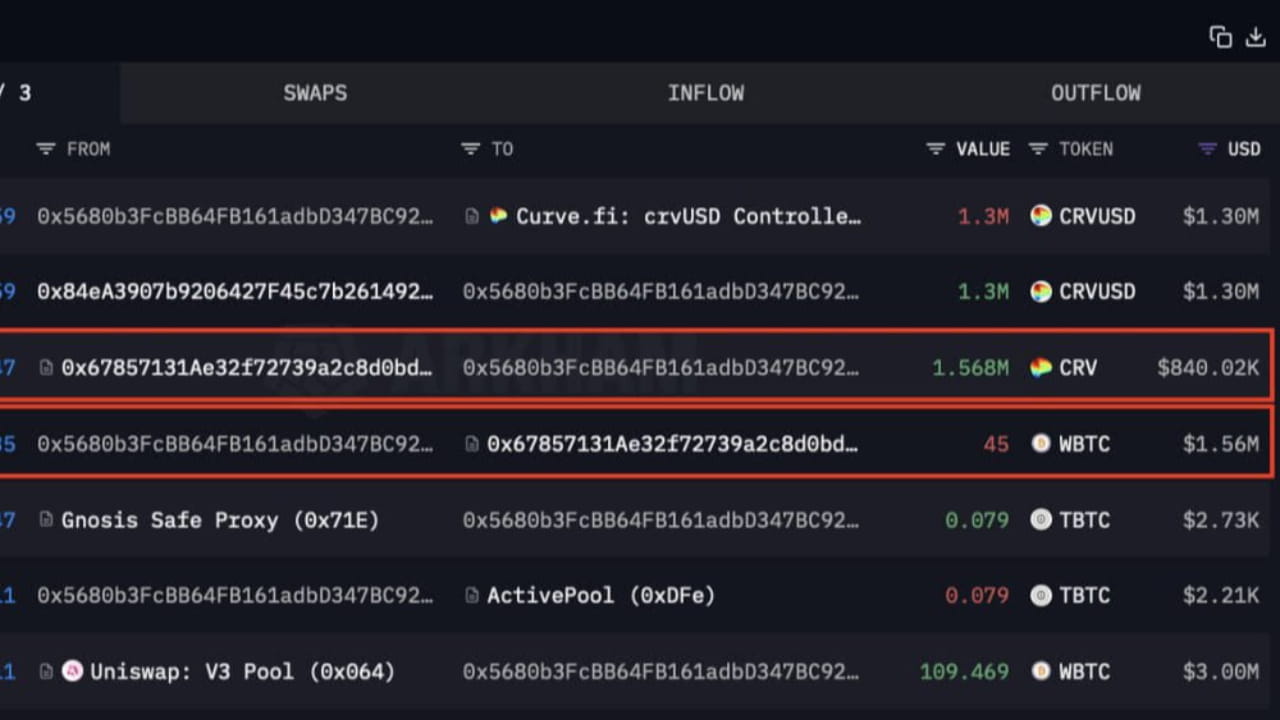Click contract icon before Uniswap V3 Pool
The image size is (1280, 720).
click(46, 672)
